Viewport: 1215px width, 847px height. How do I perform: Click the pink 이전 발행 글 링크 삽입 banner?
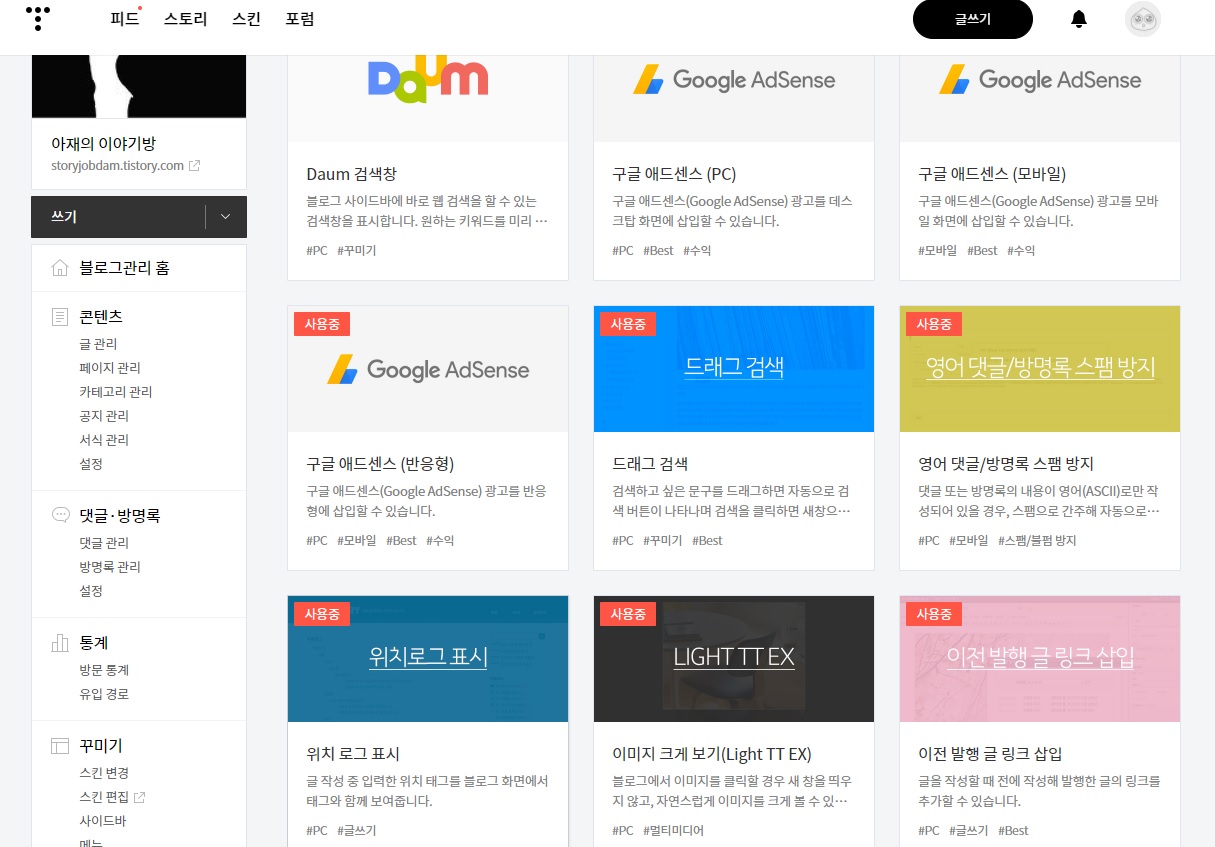(1040, 659)
